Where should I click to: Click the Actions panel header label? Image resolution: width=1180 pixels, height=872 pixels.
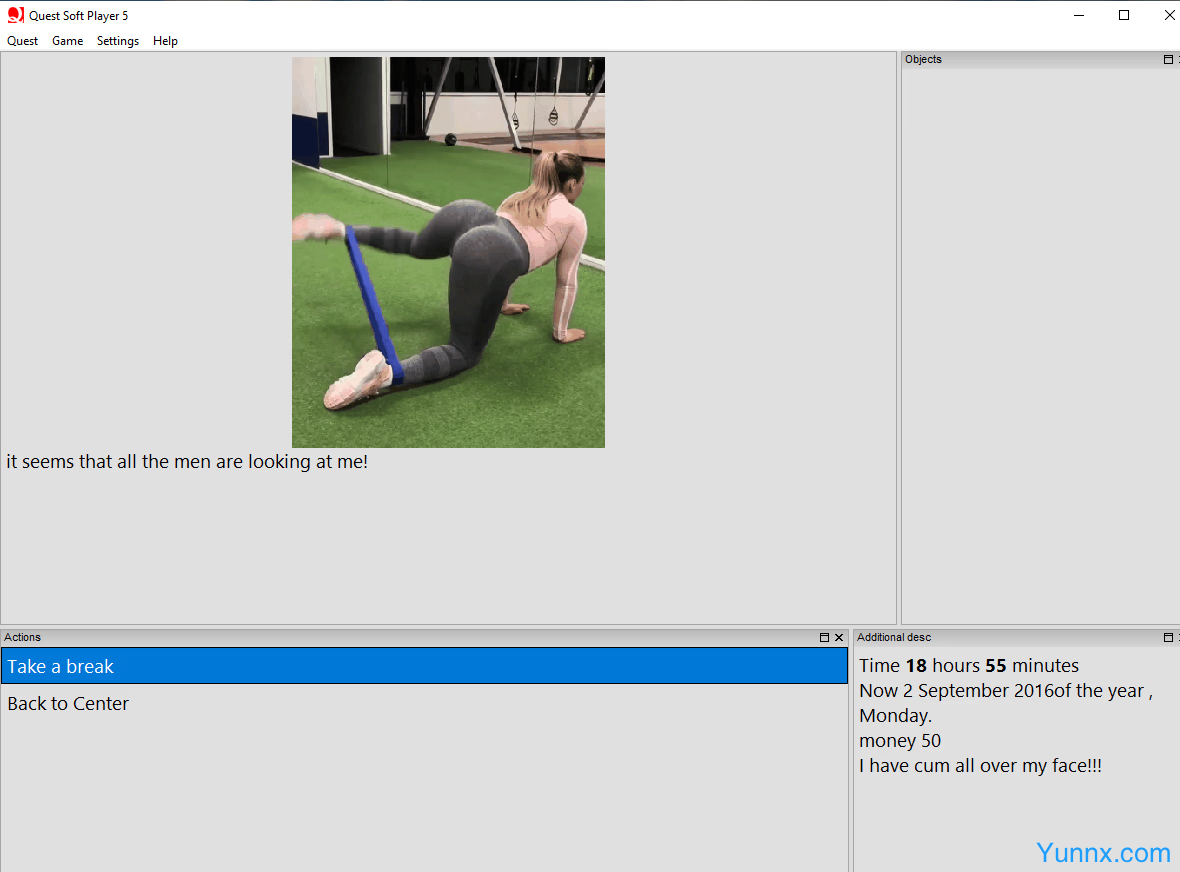[23, 638]
